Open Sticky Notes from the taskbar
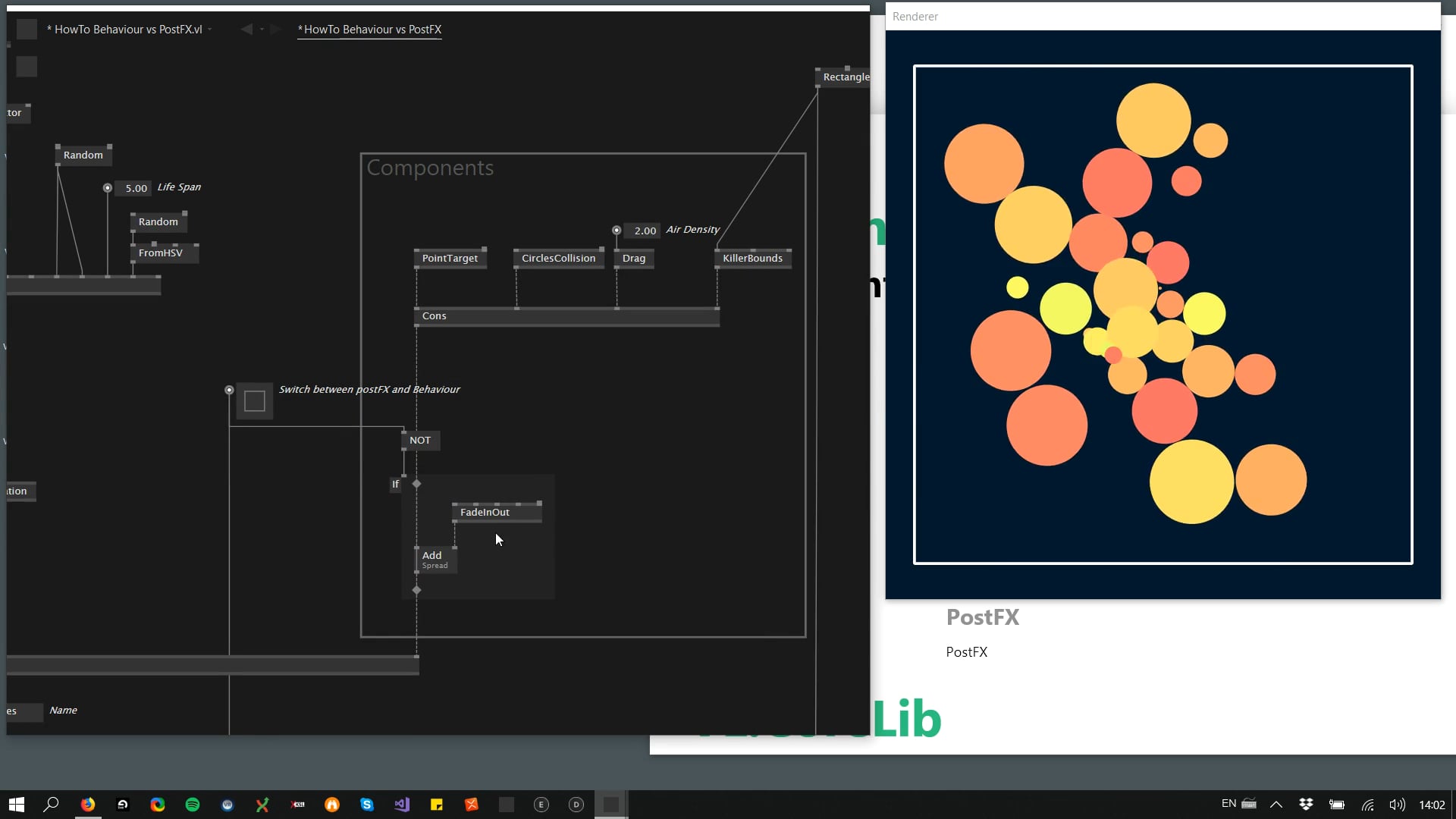 tap(437, 805)
